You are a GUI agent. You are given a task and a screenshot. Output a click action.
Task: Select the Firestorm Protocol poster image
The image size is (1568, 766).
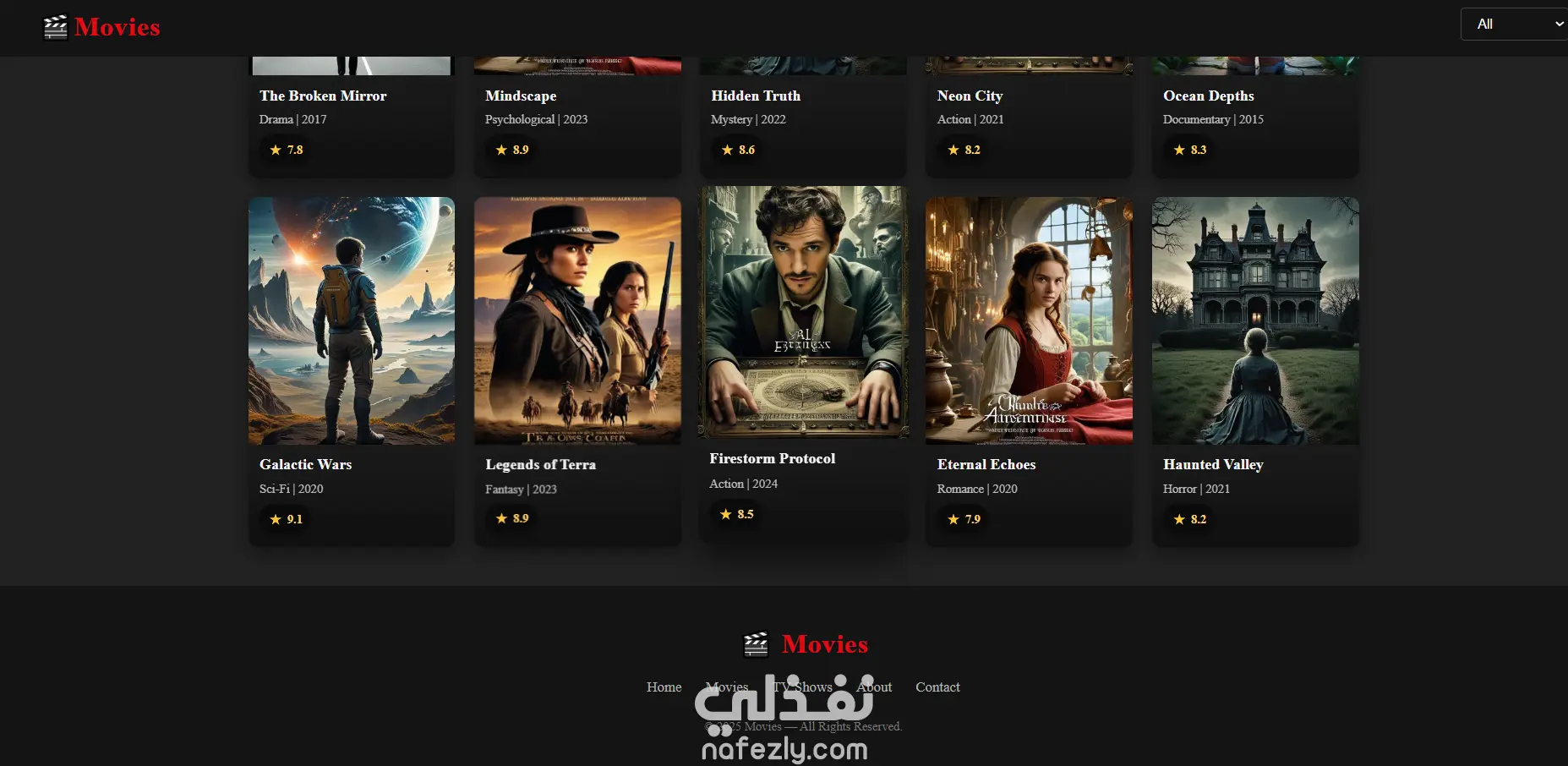(804, 312)
